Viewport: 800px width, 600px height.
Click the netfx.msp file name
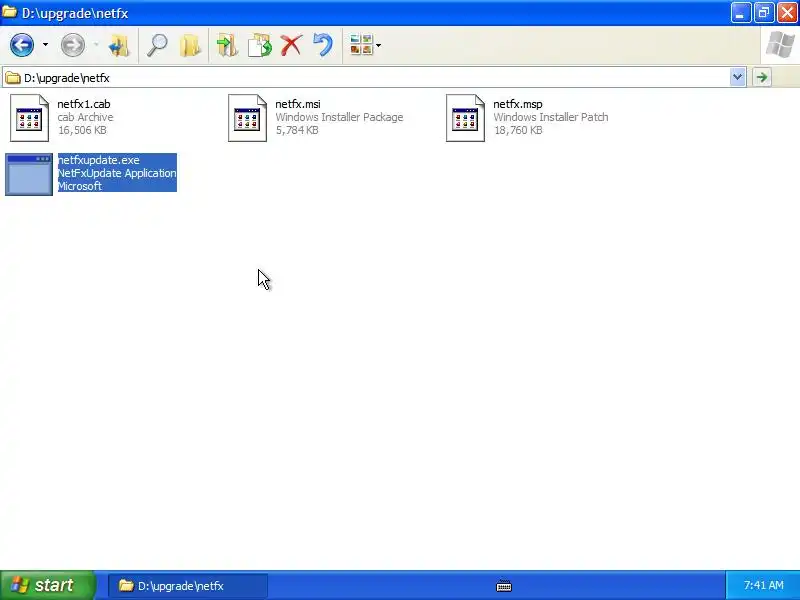coord(517,104)
